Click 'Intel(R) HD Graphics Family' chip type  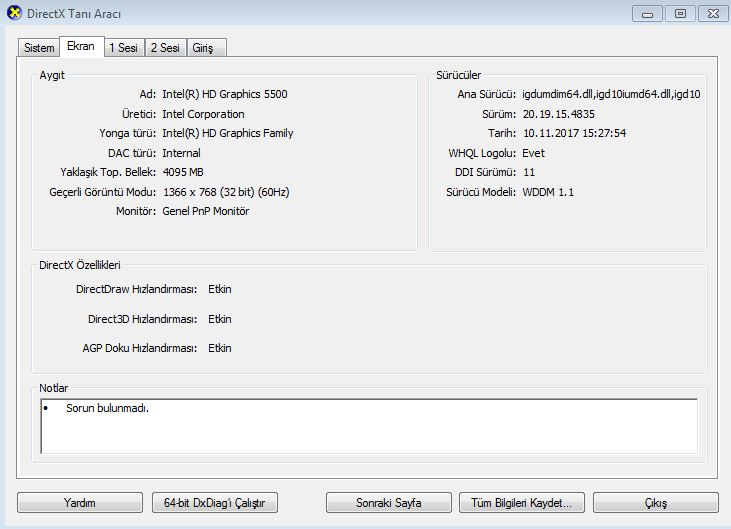228,133
